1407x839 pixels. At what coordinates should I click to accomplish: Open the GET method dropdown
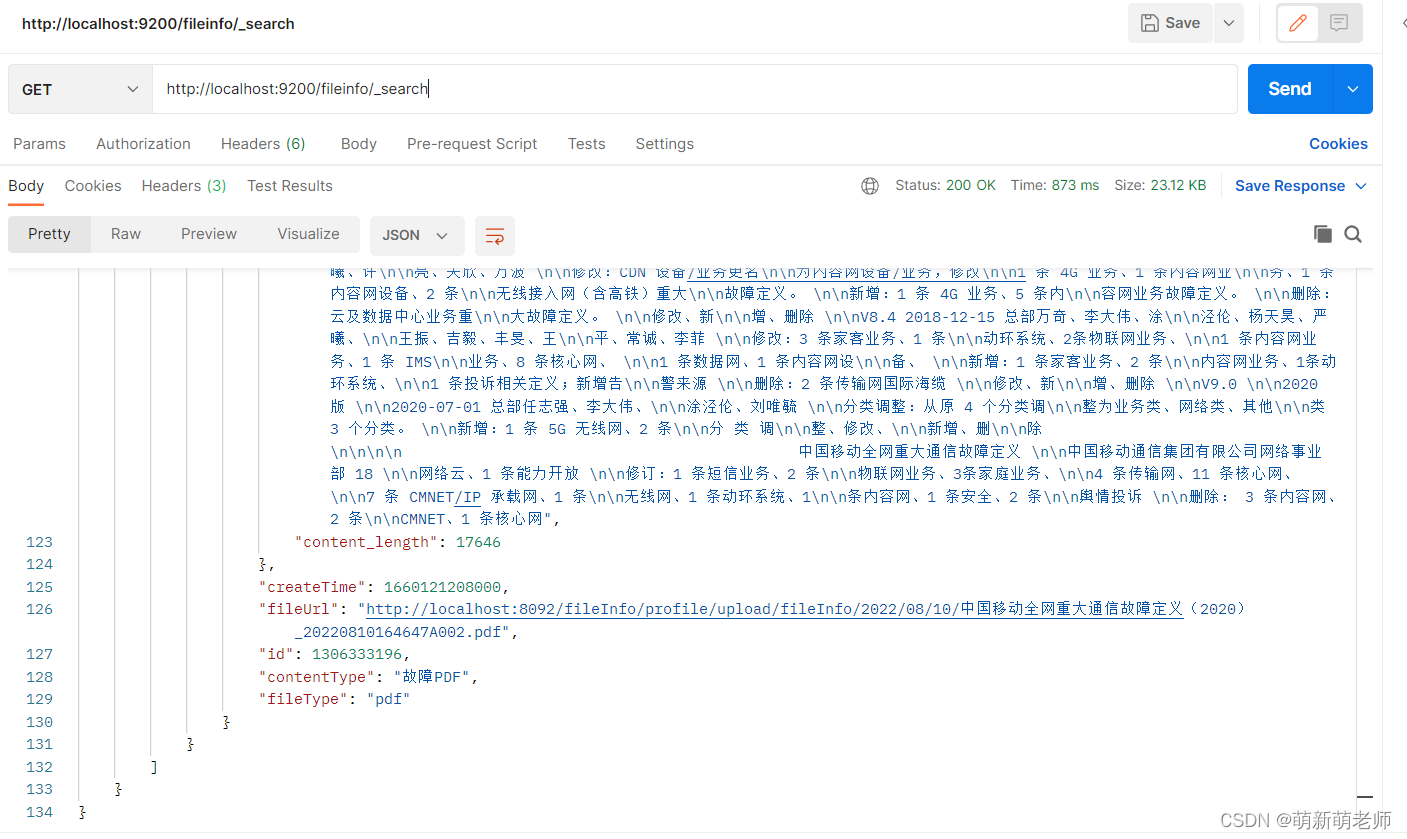(80, 89)
